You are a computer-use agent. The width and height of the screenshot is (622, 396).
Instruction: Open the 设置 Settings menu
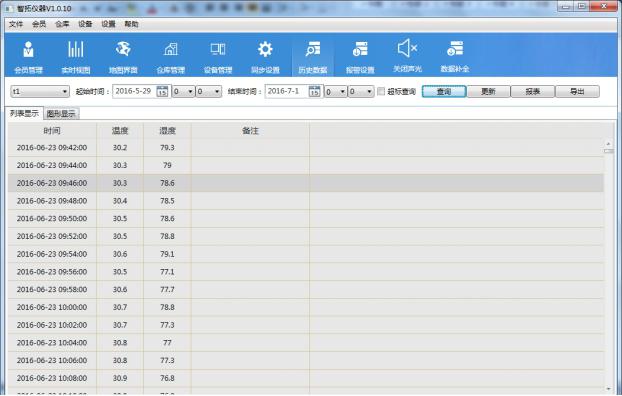point(108,24)
